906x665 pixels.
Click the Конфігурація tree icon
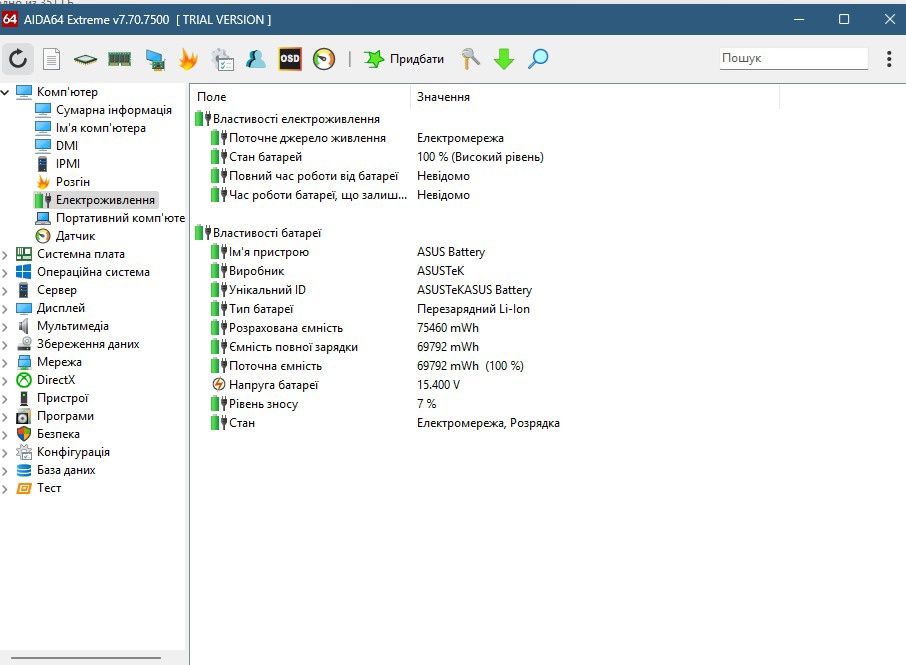pyautogui.click(x=24, y=452)
